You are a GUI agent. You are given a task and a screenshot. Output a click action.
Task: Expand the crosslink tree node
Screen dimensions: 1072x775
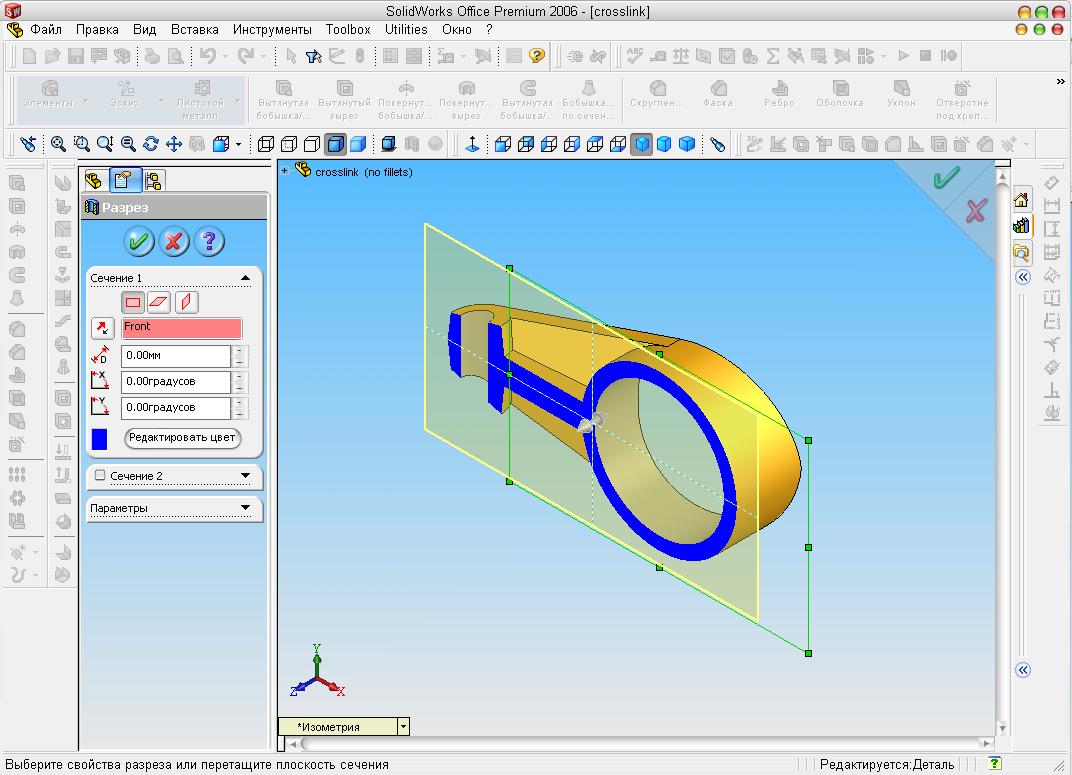tap(284, 171)
